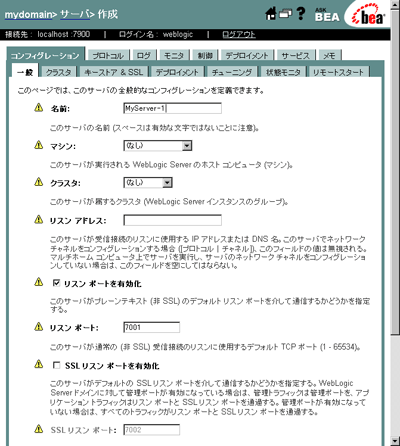Open the クラスタ sub-tab

pyautogui.click(x=59, y=72)
